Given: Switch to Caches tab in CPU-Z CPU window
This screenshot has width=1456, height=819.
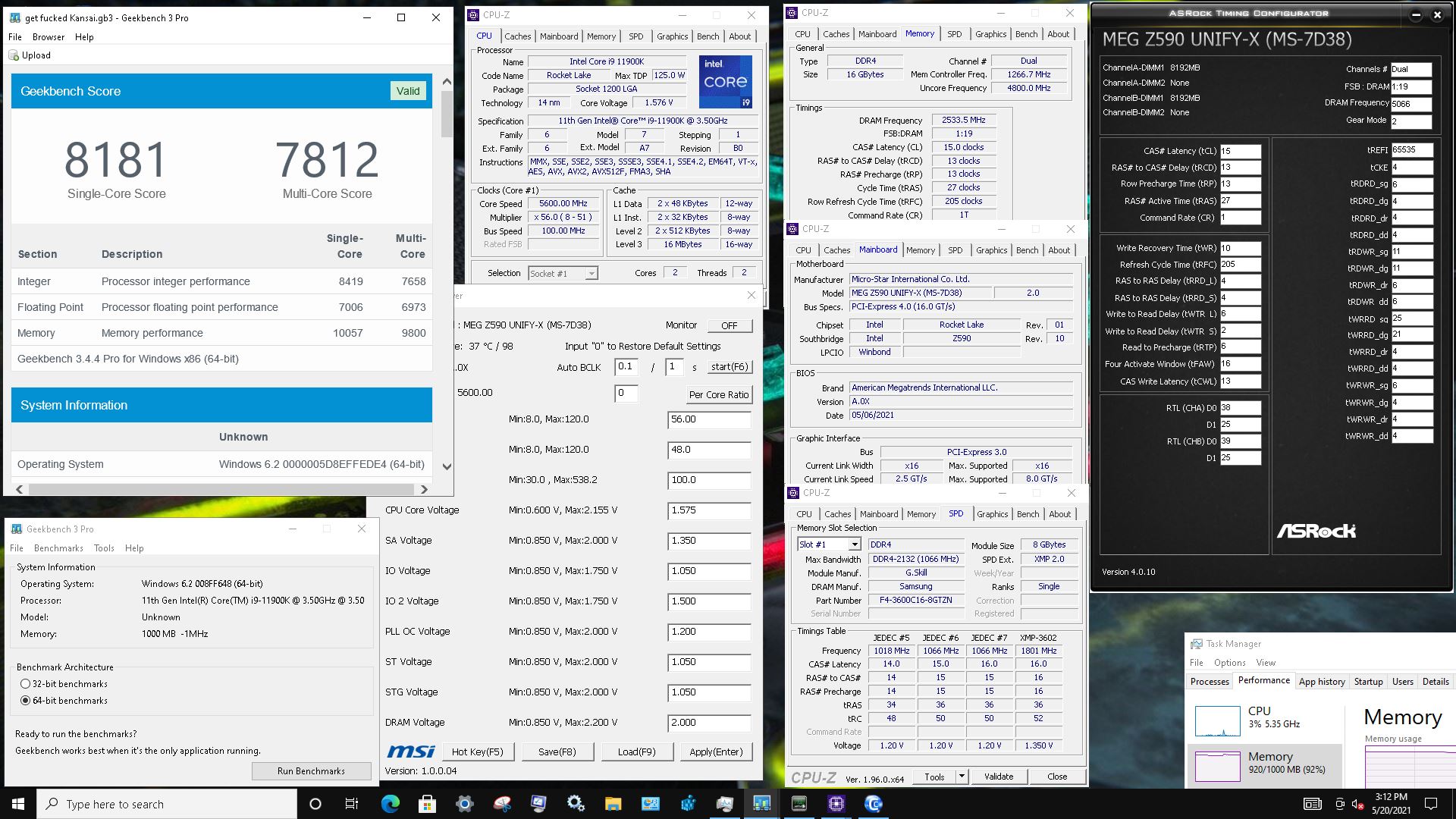Looking at the screenshot, I should point(518,36).
